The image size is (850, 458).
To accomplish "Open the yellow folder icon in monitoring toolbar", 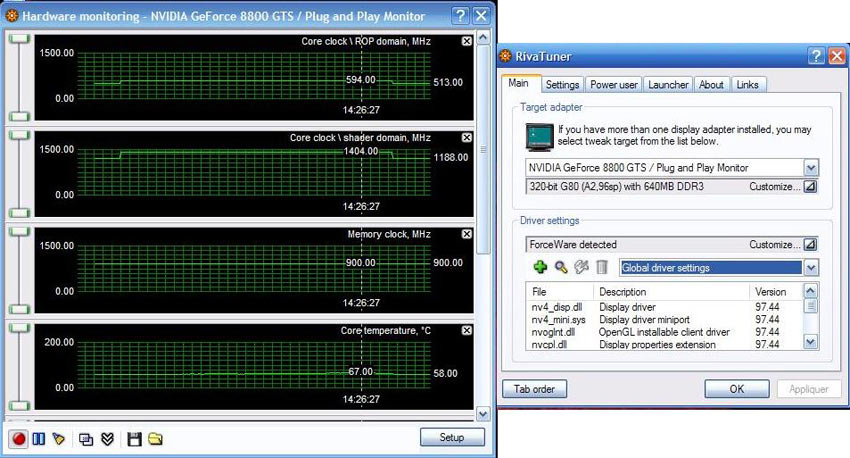I will pyautogui.click(x=155, y=438).
